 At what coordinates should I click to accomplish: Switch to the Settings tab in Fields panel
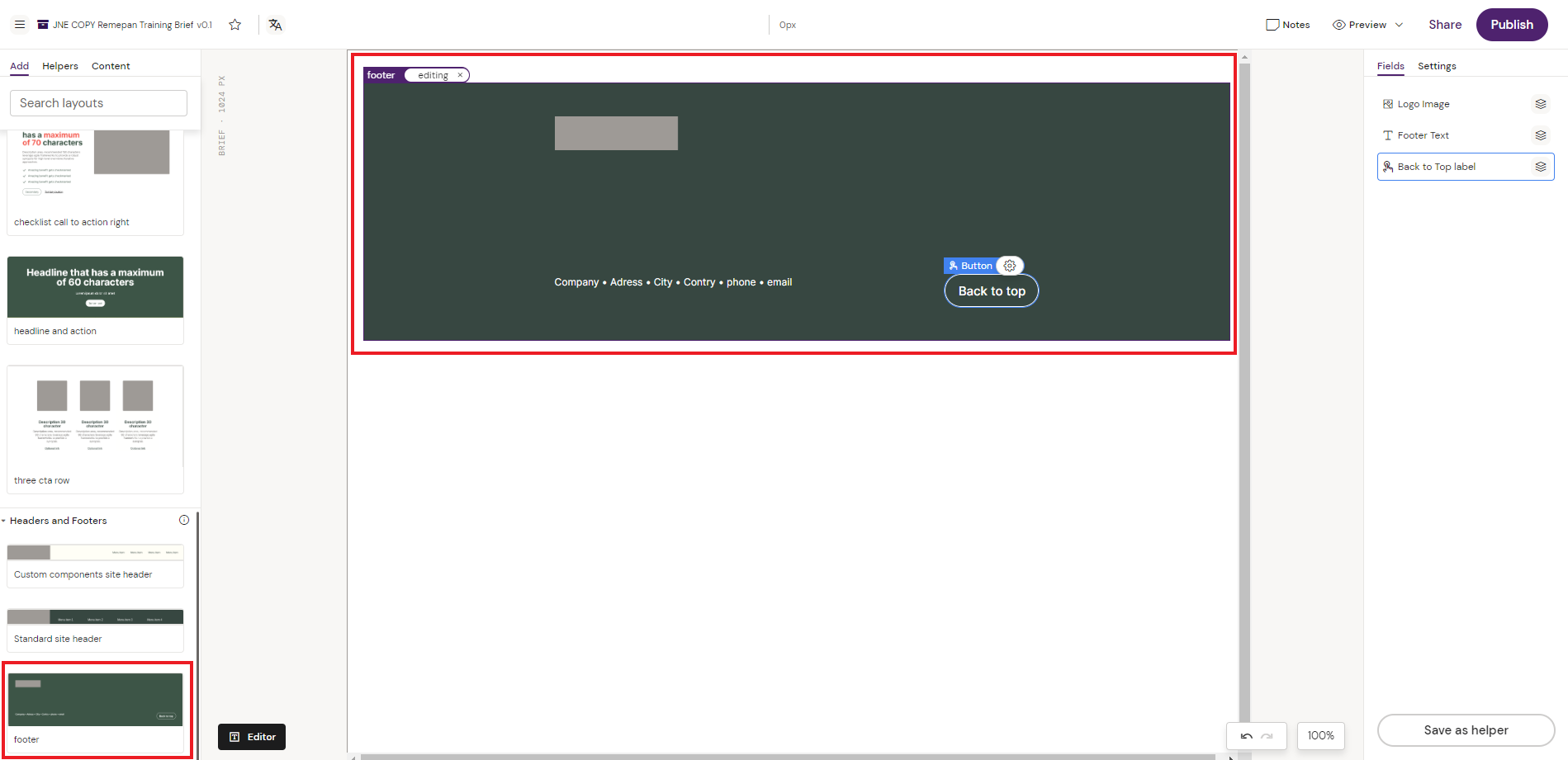tap(1437, 65)
